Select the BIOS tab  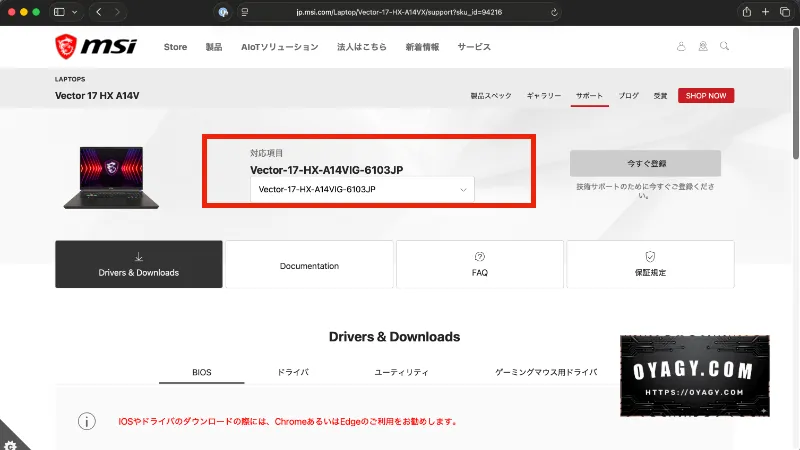pos(202,372)
